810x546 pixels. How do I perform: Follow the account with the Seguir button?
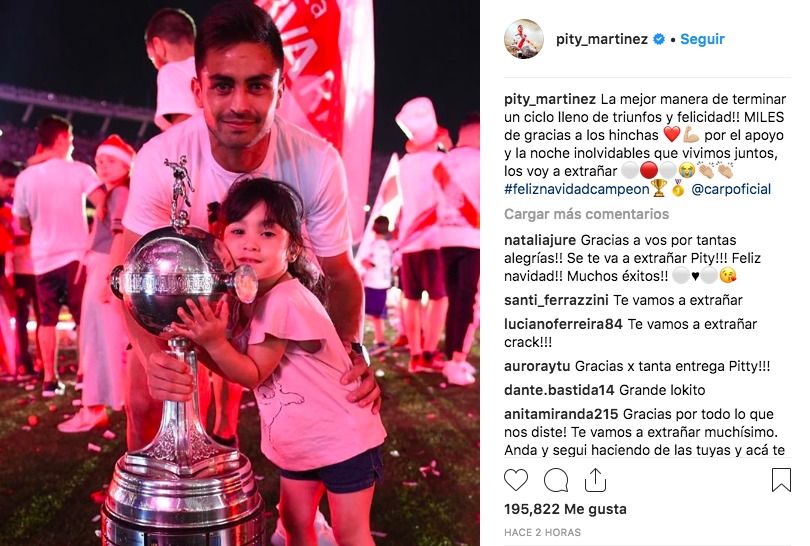(702, 39)
